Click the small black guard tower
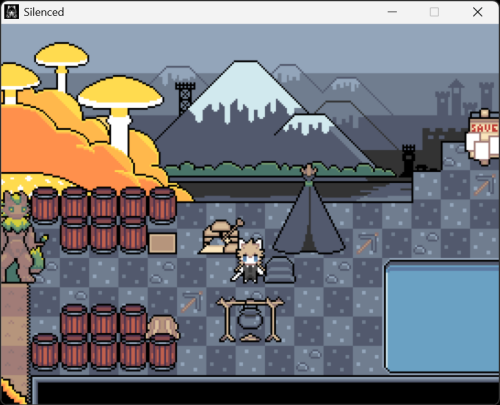The height and width of the screenshot is (405, 500). tap(408, 159)
